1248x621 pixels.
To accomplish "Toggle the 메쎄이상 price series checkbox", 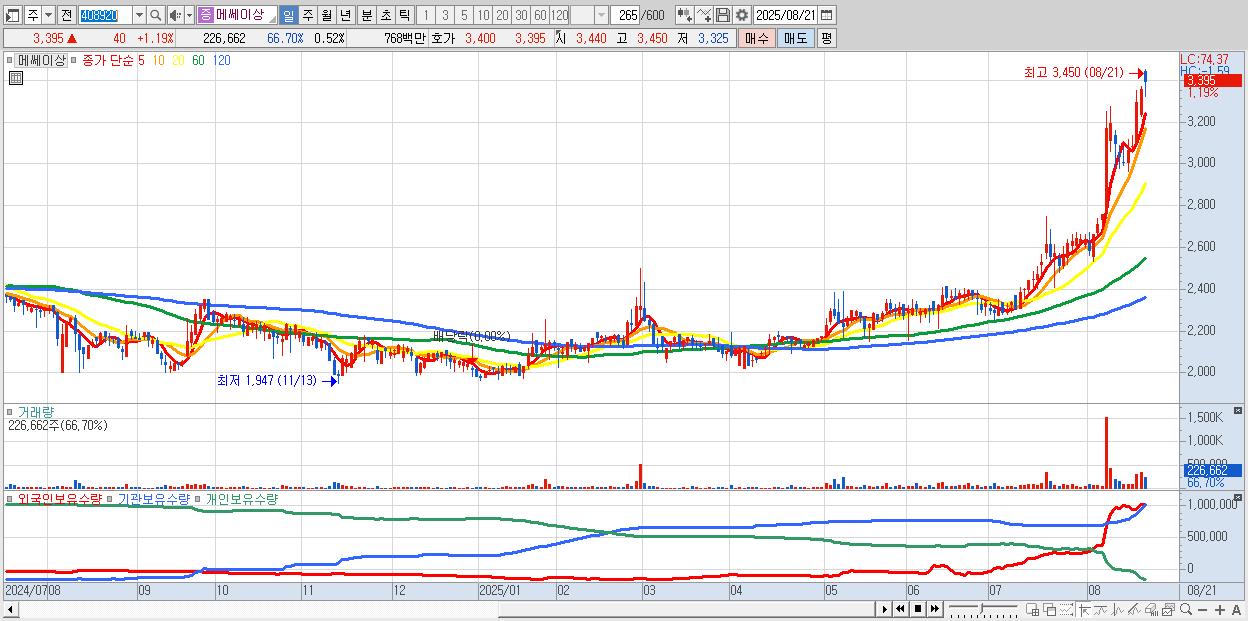I will pos(11,60).
